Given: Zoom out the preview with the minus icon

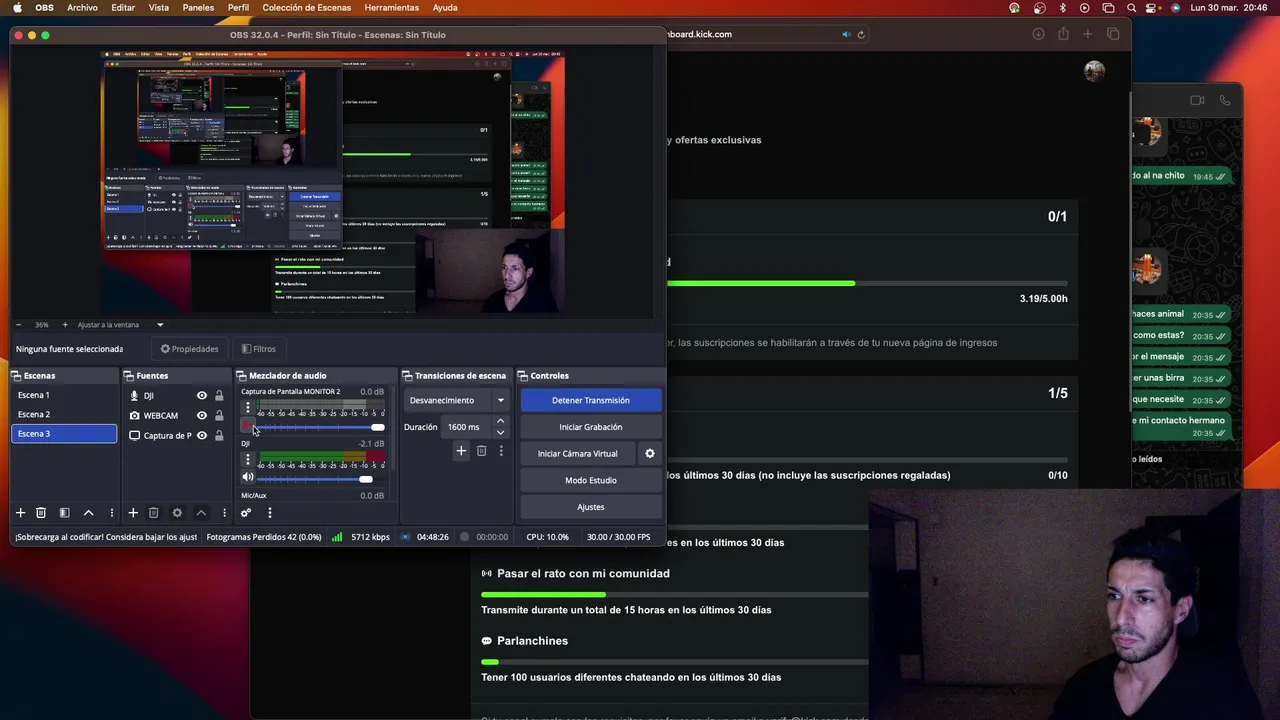Looking at the screenshot, I should click(x=20, y=325).
